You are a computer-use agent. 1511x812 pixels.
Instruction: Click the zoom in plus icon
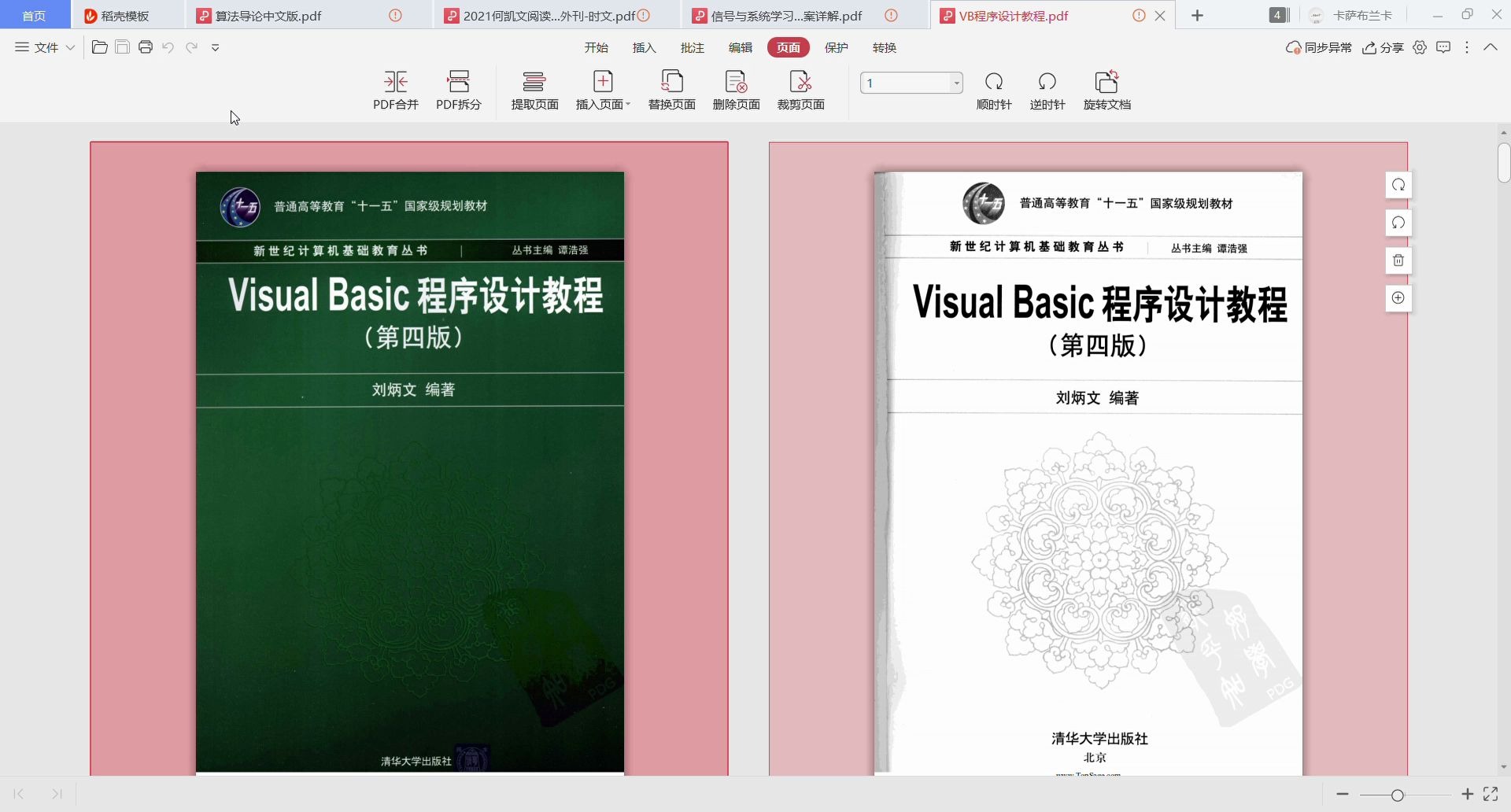pyautogui.click(x=1468, y=794)
